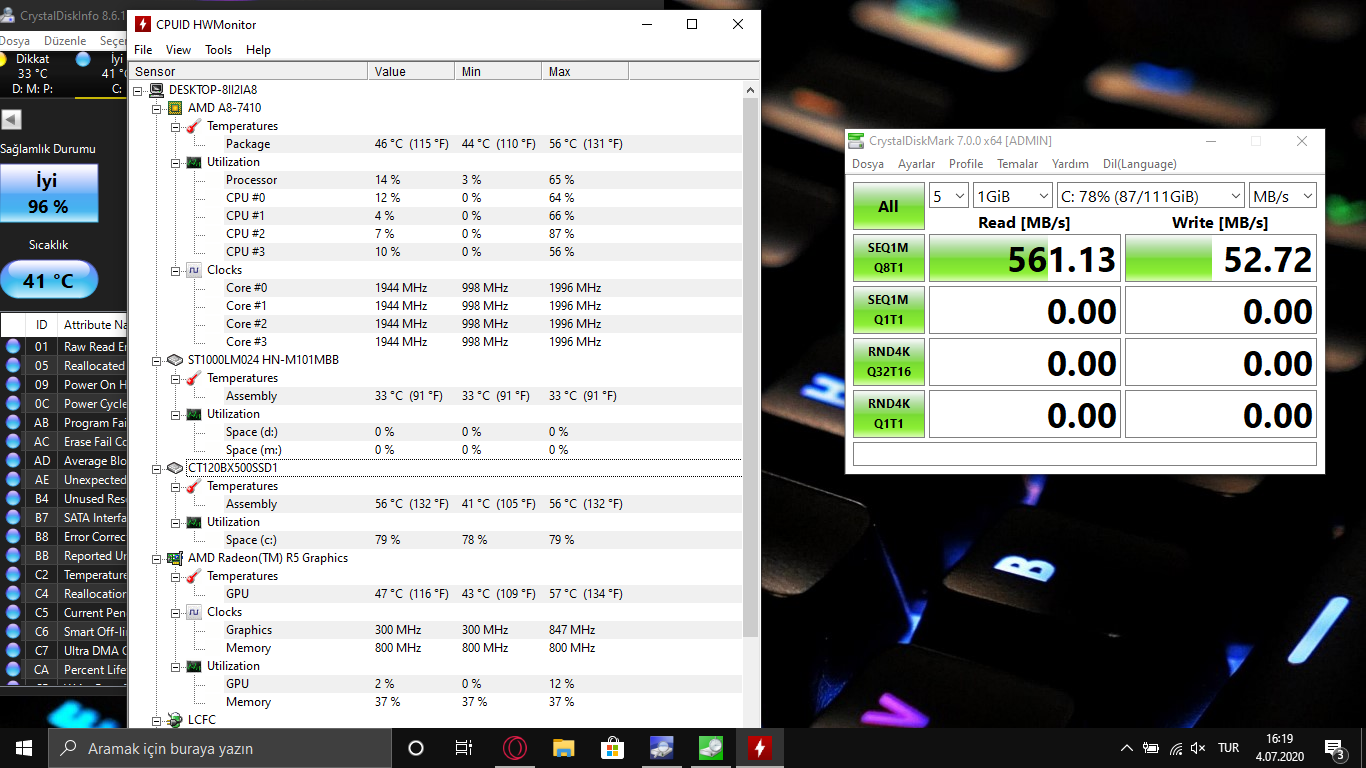Expand the LCFC node
Screen dimensions: 1366x768
(156, 720)
